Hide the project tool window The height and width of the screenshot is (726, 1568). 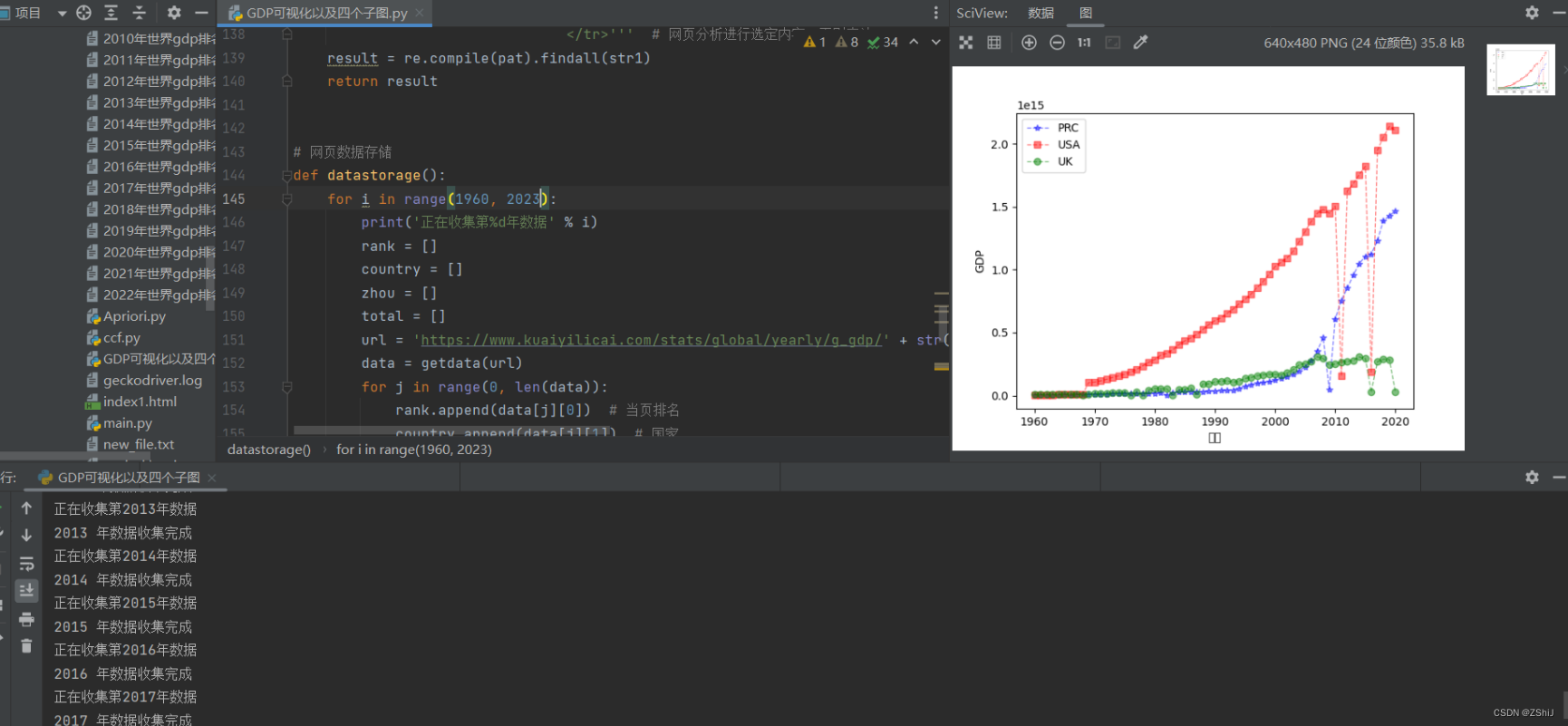(x=201, y=13)
